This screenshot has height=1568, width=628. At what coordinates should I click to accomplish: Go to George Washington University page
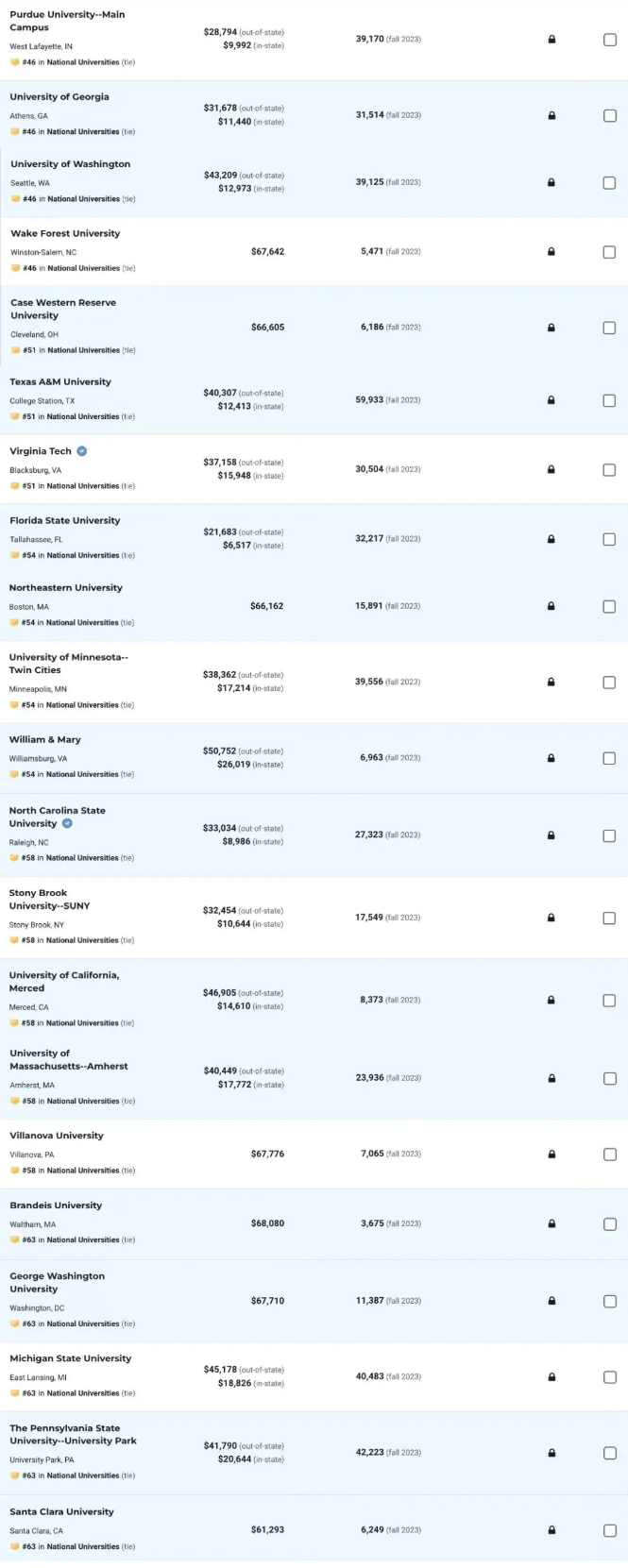pyautogui.click(x=57, y=1282)
